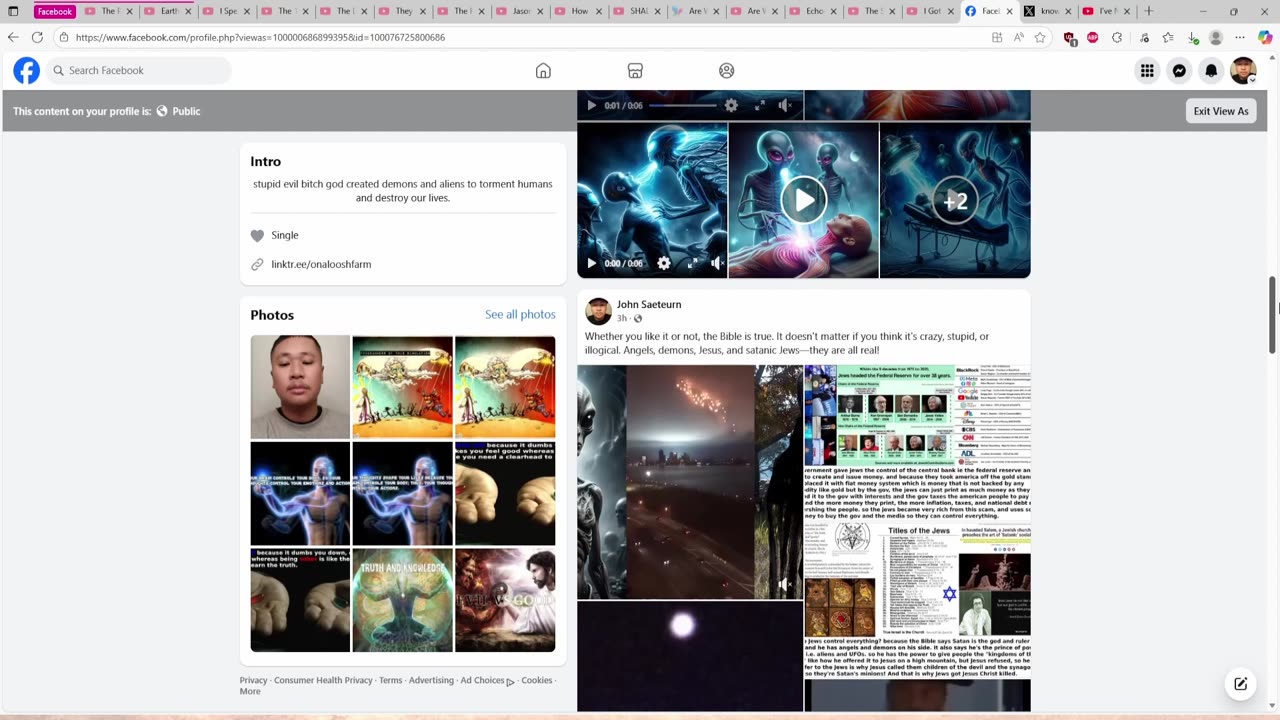Screen dimensions: 1280x720
Task: Play the 0:00 / 0:06 alien video
Action: pos(591,263)
